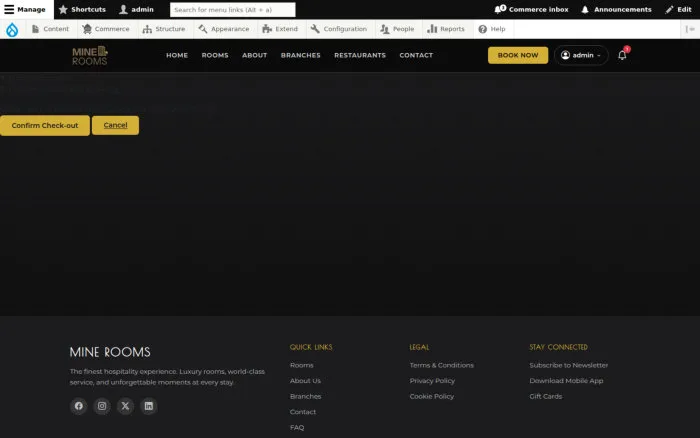Open the Content admin menu
700x438 pixels.
coord(50,29)
